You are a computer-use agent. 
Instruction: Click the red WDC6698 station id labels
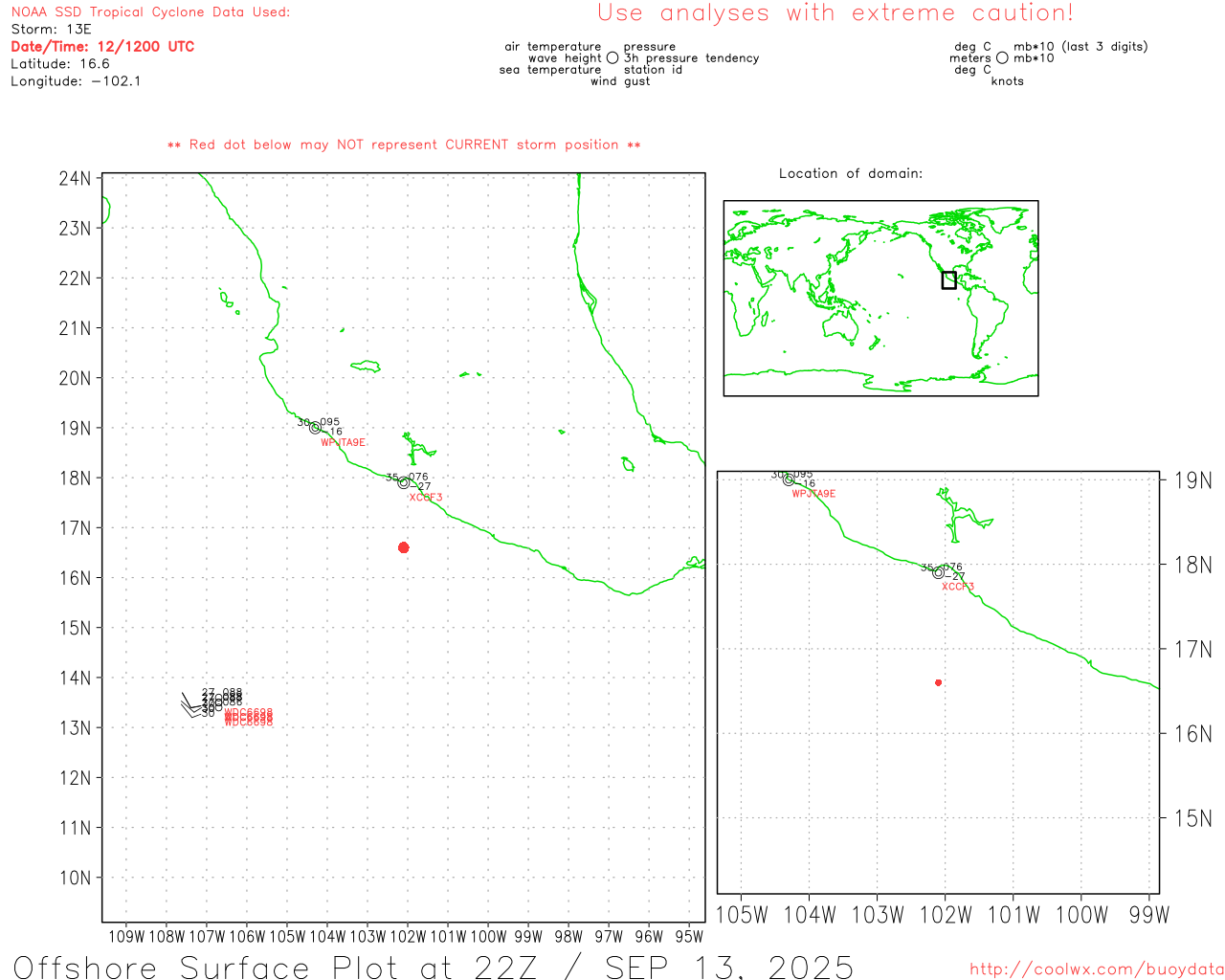click(x=249, y=717)
